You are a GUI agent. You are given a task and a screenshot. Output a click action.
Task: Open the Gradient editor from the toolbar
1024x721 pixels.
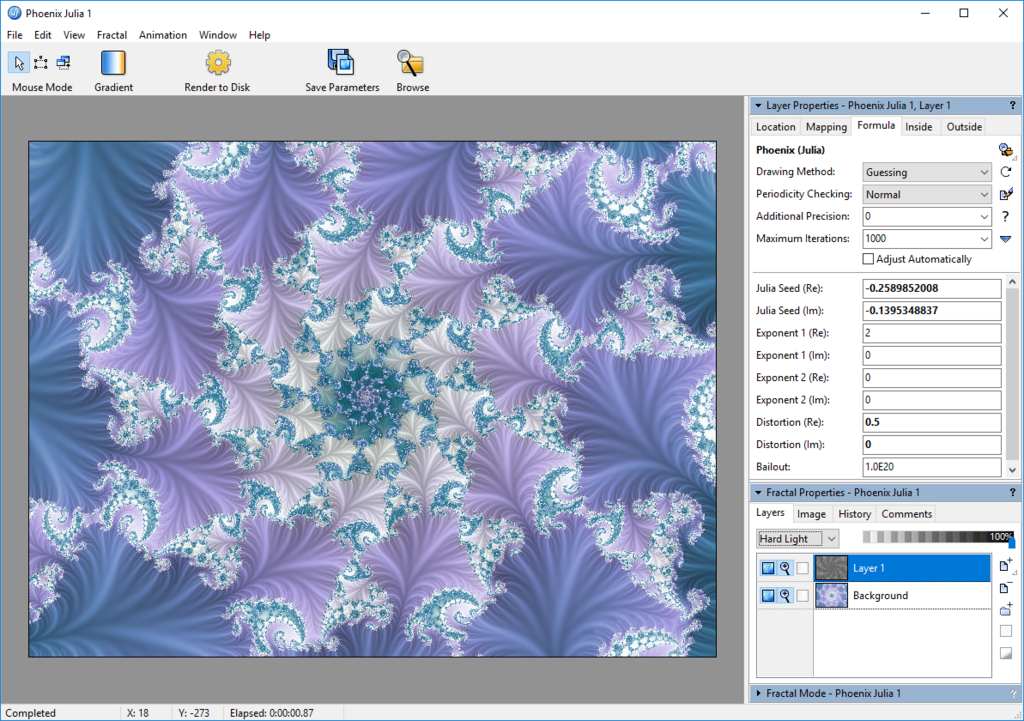click(113, 64)
